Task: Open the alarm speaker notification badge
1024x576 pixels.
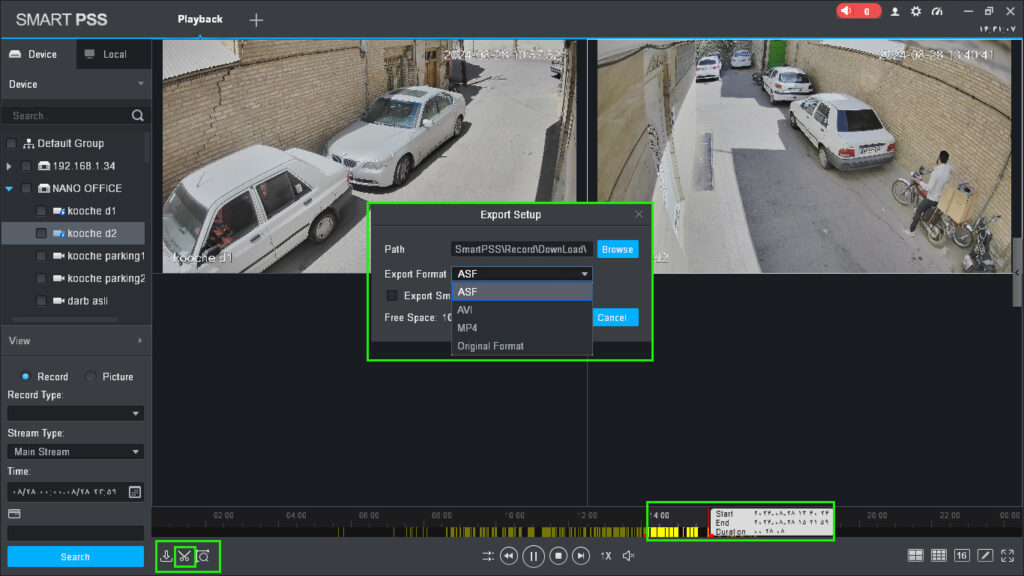Action: coord(858,11)
